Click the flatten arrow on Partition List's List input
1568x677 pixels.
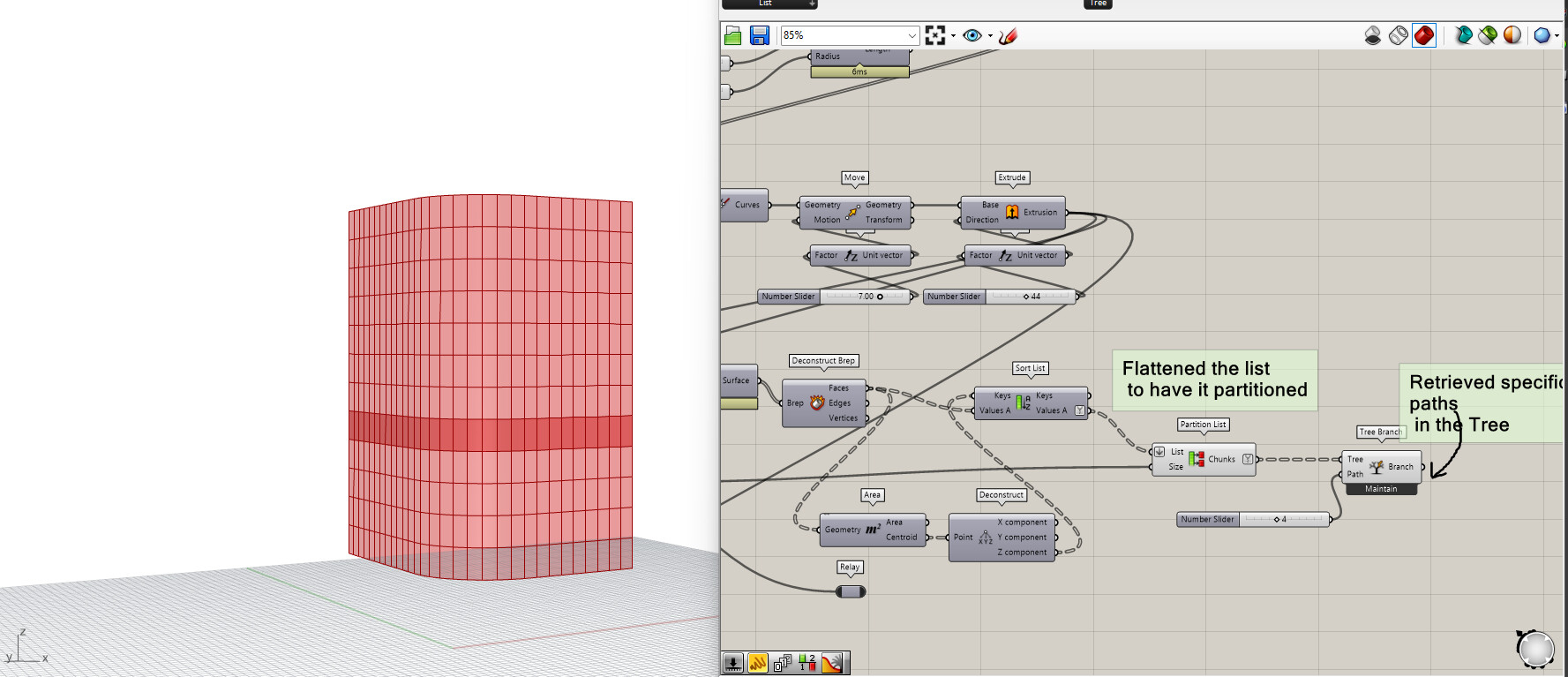1159,452
